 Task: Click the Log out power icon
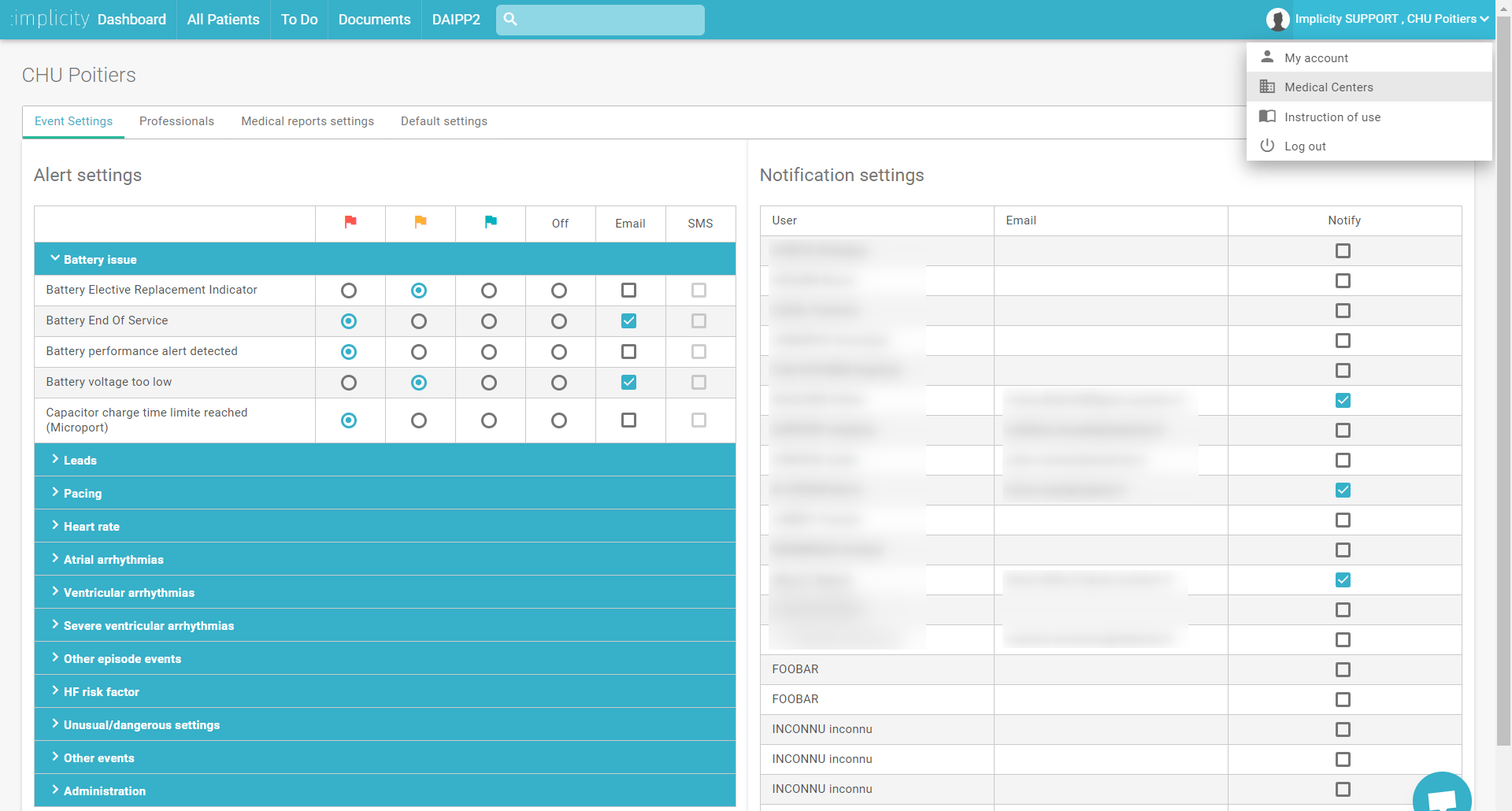(1267, 146)
